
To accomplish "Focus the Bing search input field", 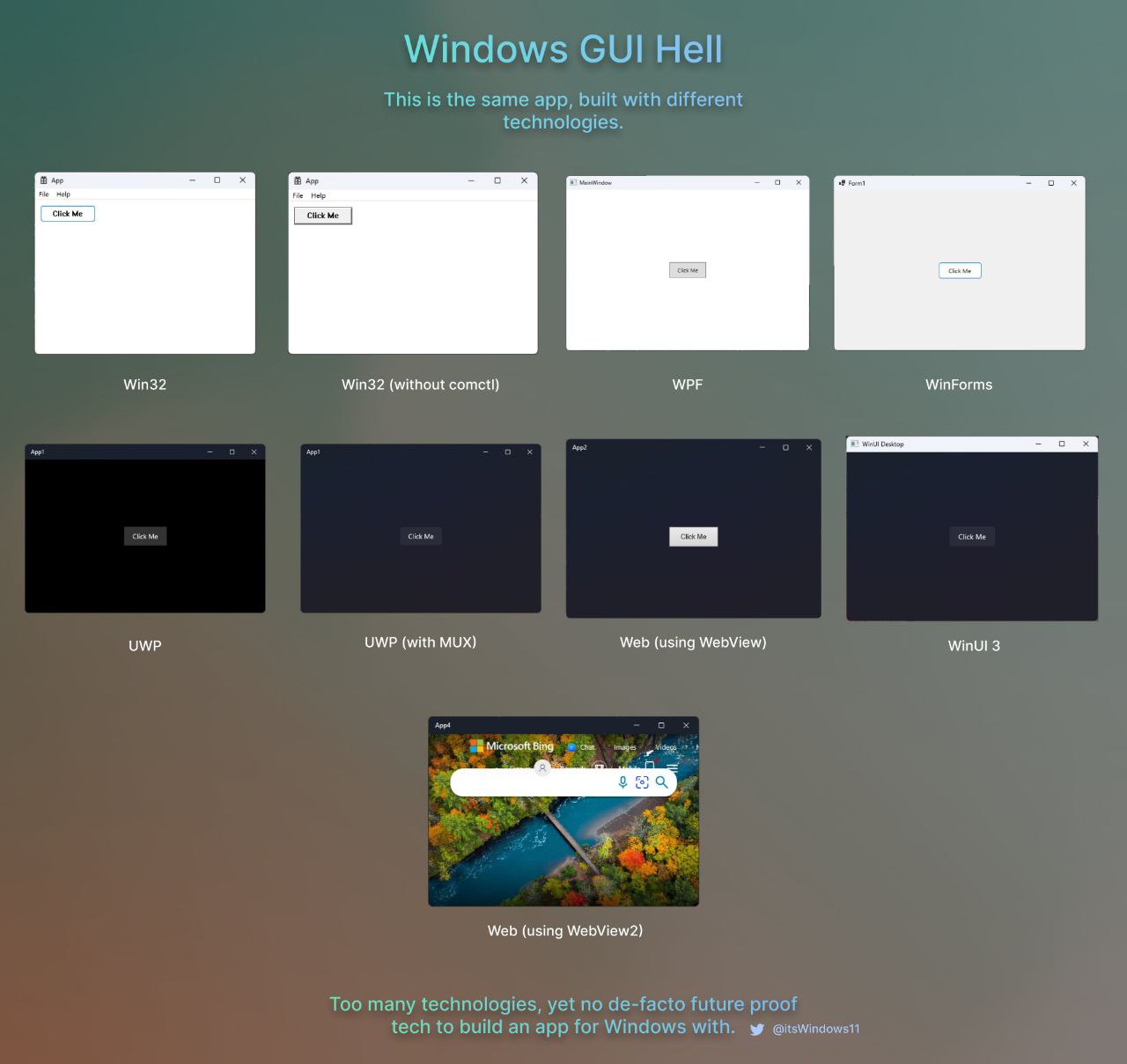I will click(563, 781).
